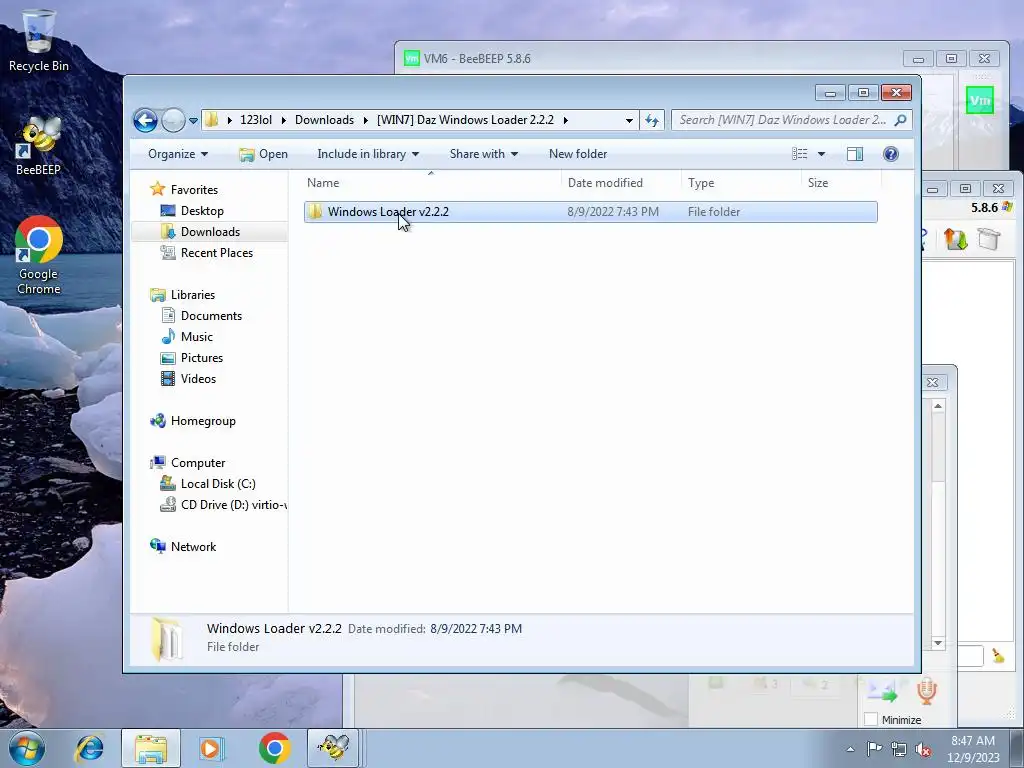The width and height of the screenshot is (1024, 768).
Task: Show hidden tray icons arrow
Action: pos(850,749)
